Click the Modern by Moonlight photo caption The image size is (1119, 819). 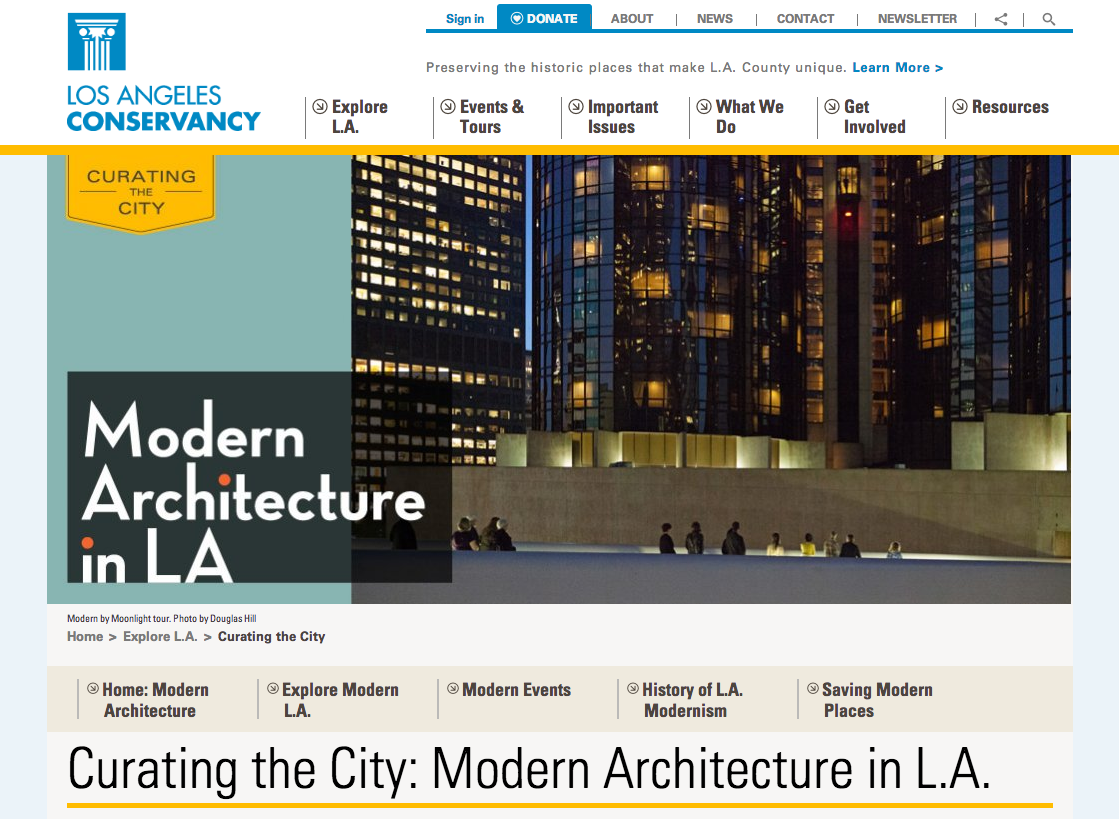(x=161, y=619)
